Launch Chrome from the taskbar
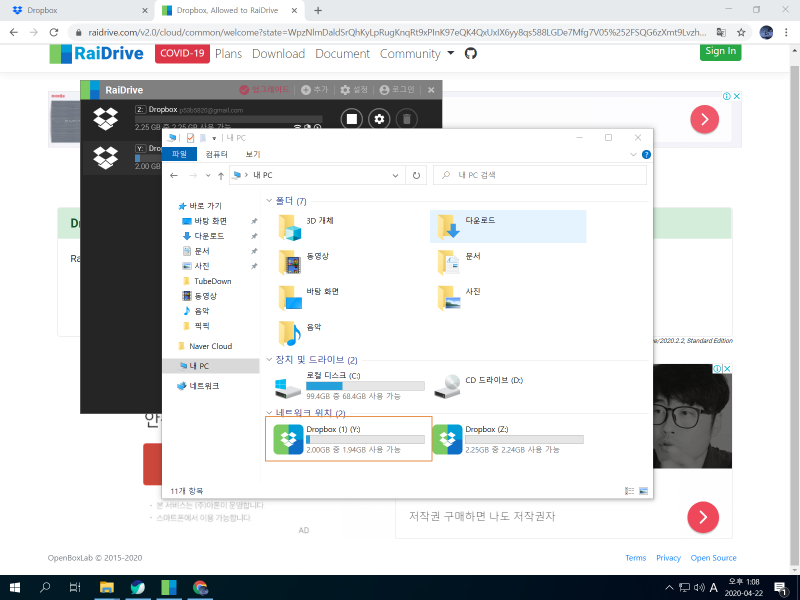The image size is (800, 600). click(200, 588)
